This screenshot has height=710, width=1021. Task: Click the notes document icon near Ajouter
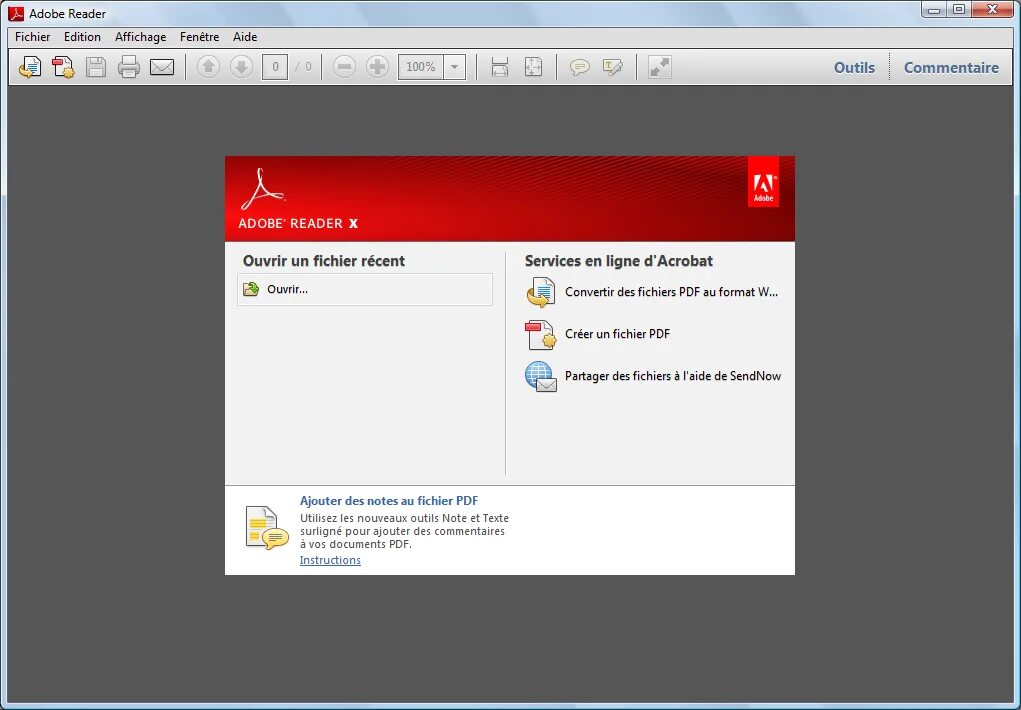[x=266, y=528]
